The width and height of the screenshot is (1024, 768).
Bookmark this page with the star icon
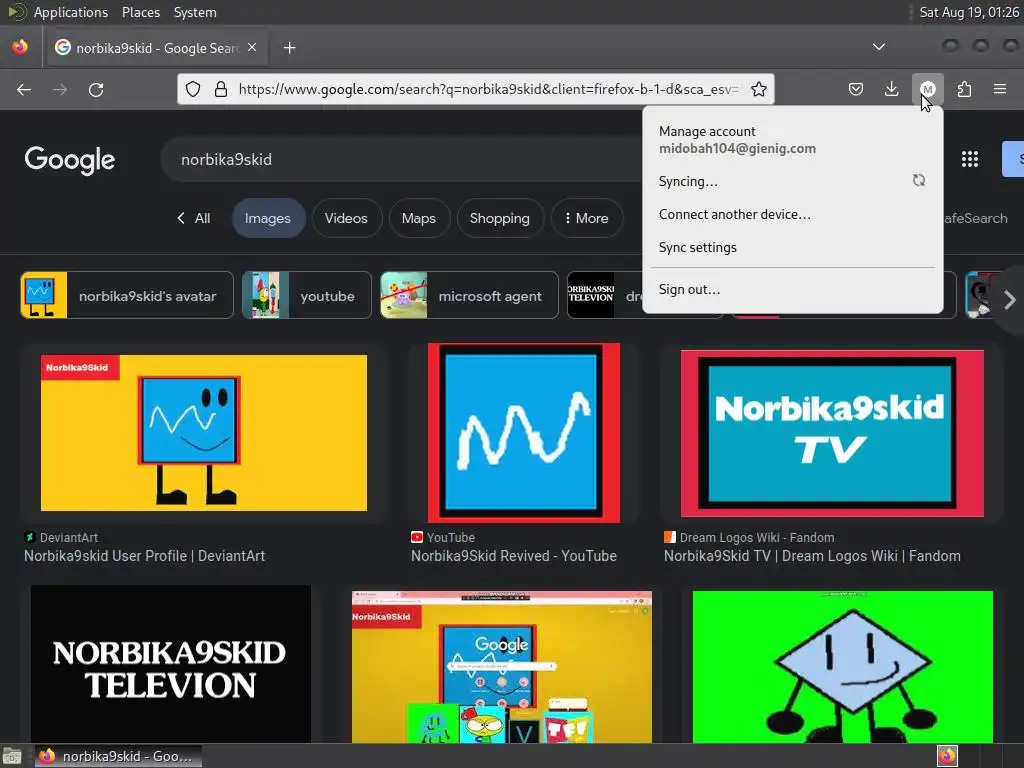[x=758, y=89]
